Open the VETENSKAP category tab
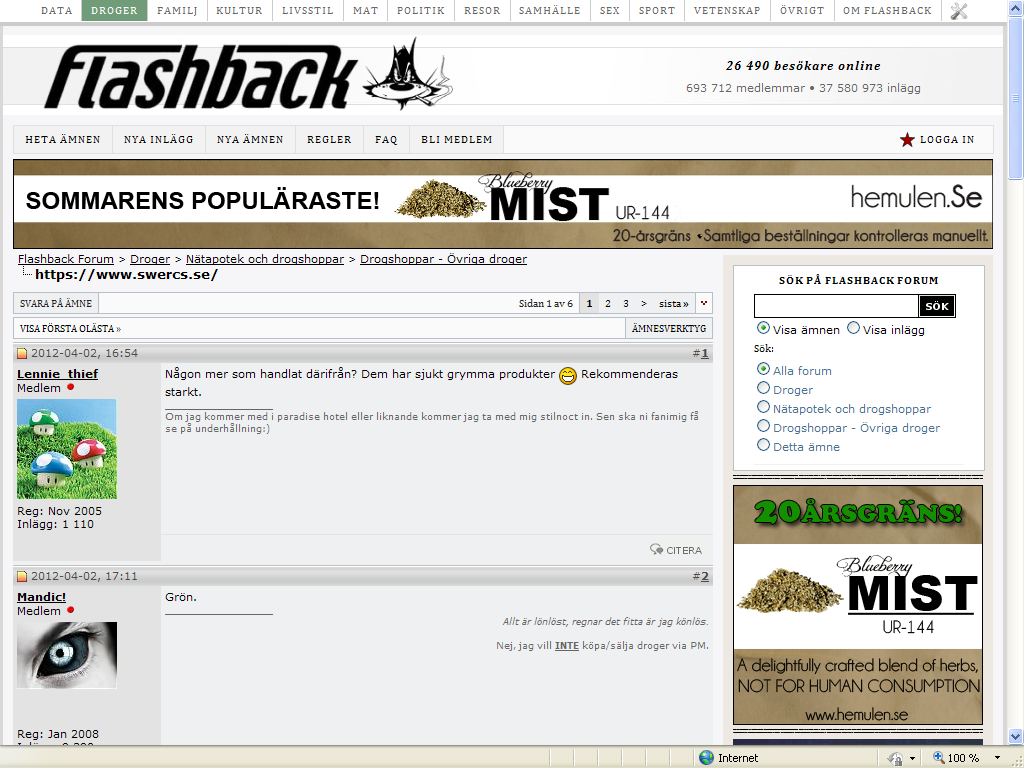Image resolution: width=1024 pixels, height=768 pixels. (x=727, y=10)
